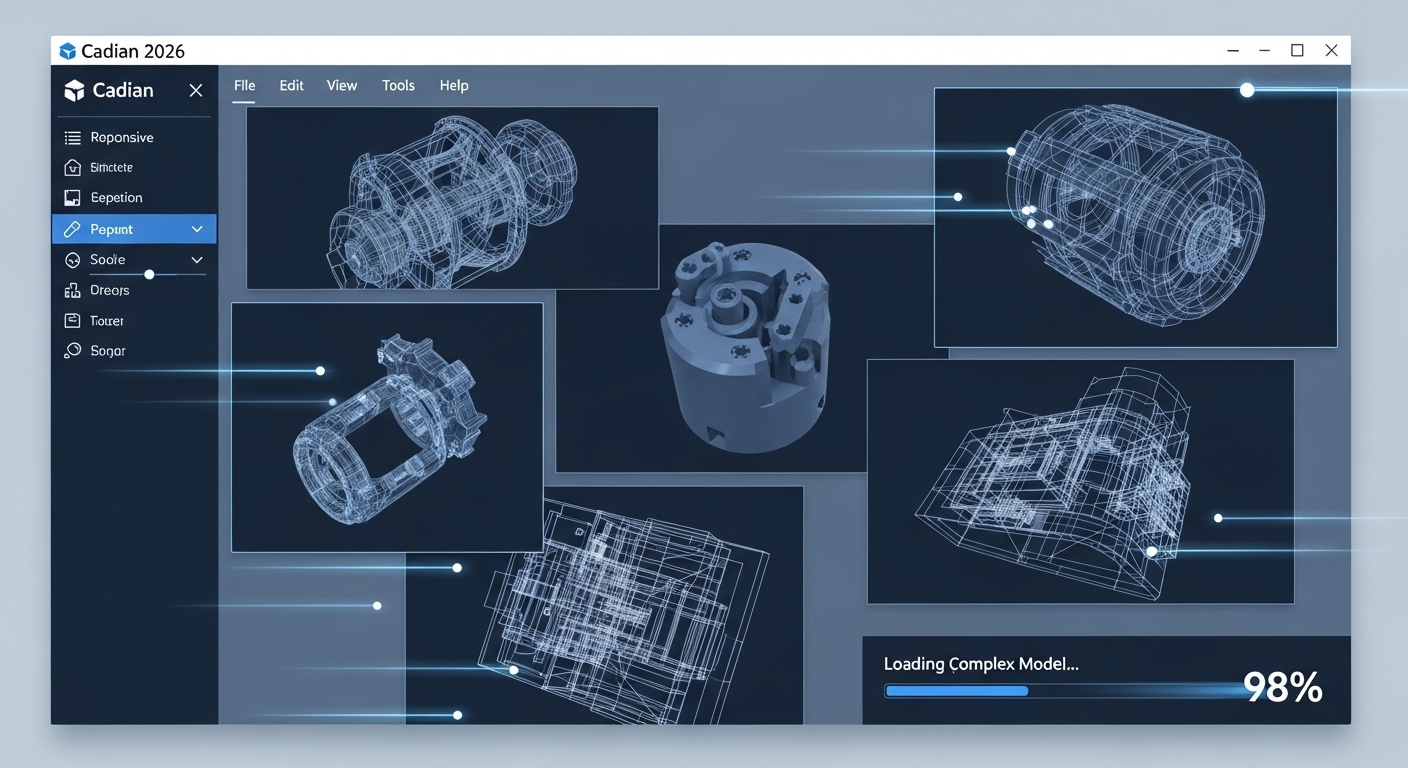This screenshot has width=1408, height=768.
Task: Select the upper-left wireframe housing viewport below File menu
Action: (x=452, y=198)
